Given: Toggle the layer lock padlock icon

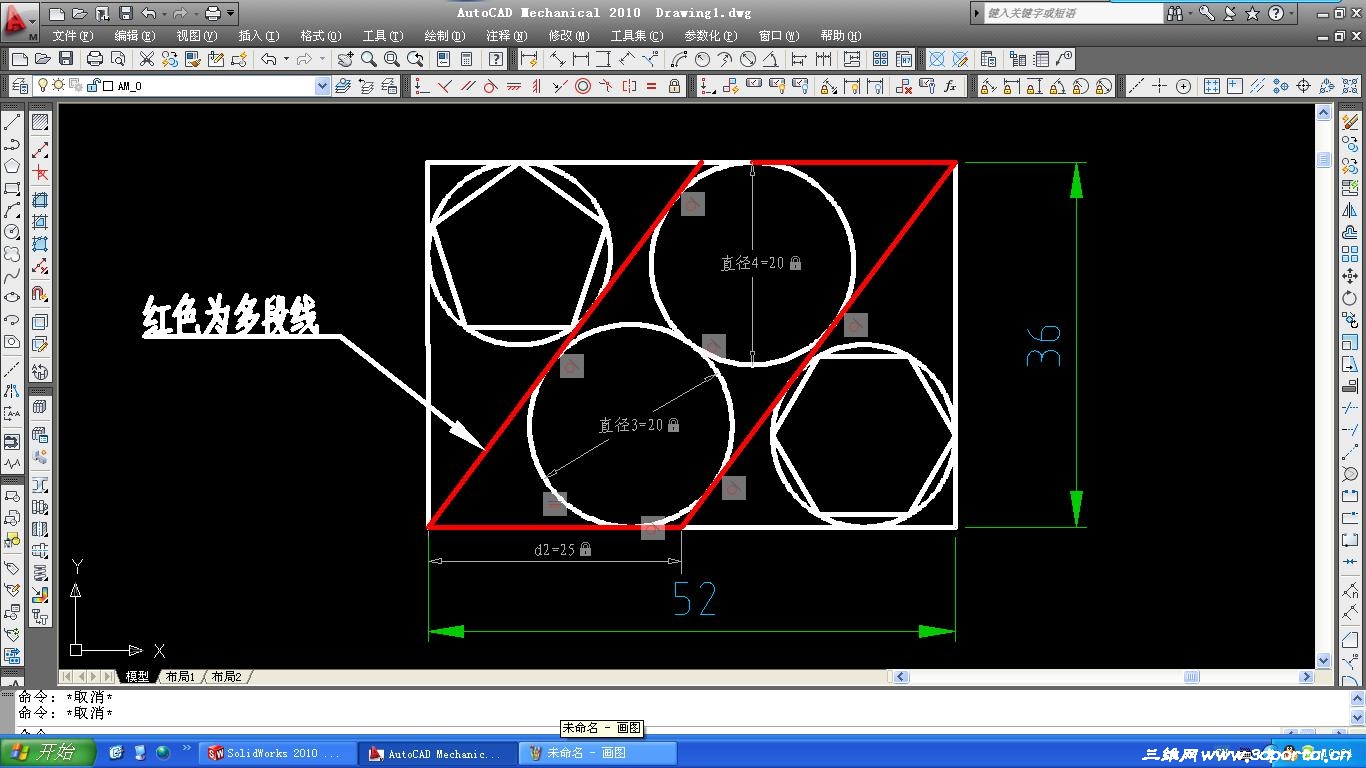Looking at the screenshot, I should click(x=93, y=86).
